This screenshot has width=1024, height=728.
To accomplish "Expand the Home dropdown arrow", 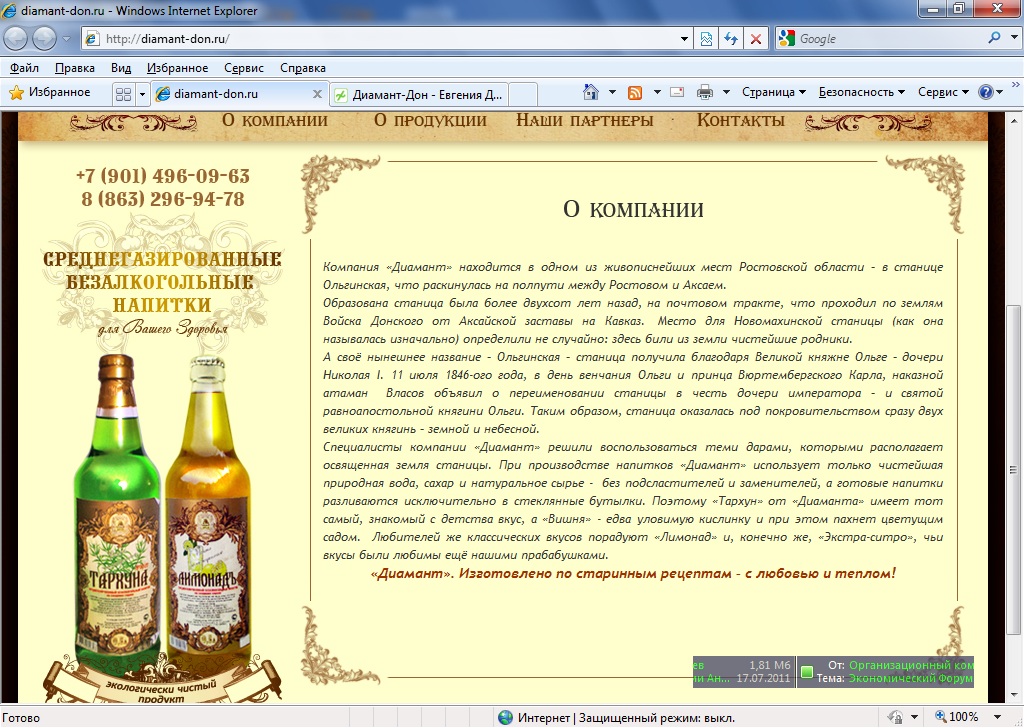I will (612, 92).
